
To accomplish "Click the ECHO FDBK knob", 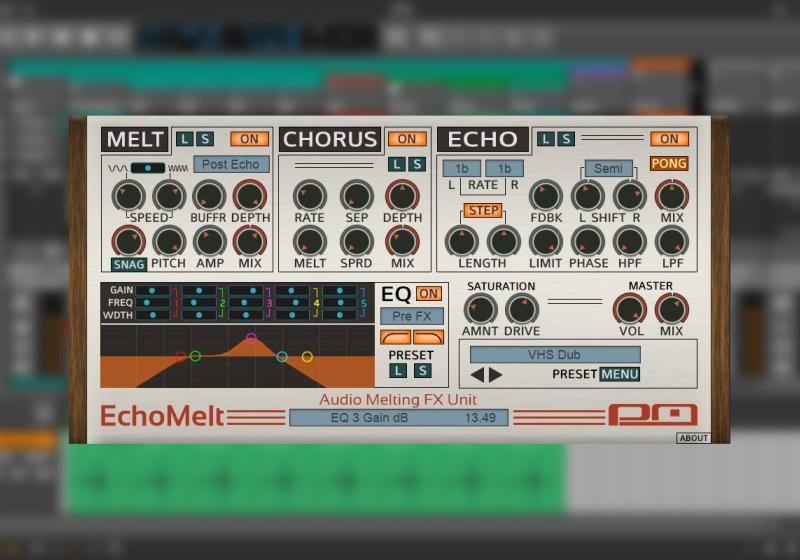I will [x=546, y=196].
